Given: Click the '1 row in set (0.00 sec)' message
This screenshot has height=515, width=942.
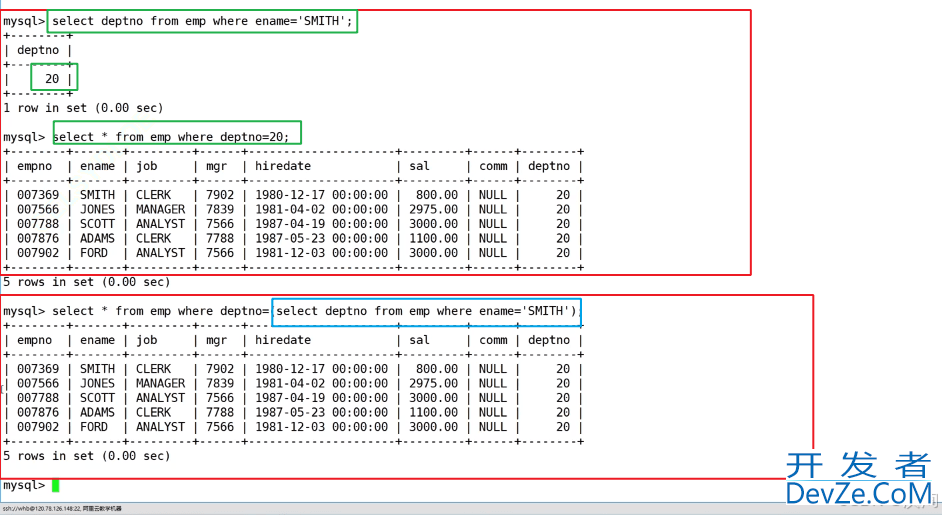Looking at the screenshot, I should pos(83,108).
